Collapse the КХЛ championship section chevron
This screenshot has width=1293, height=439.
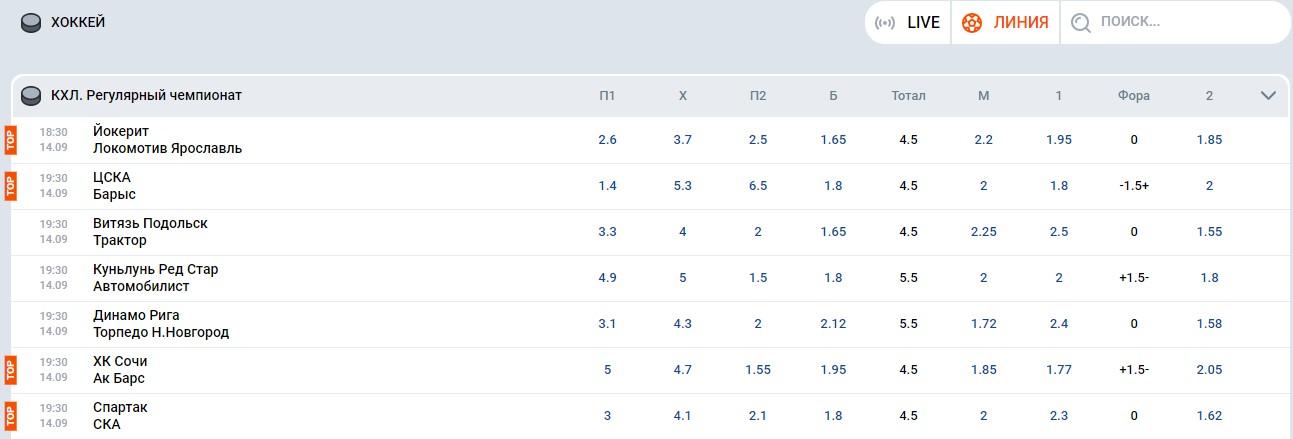tap(1268, 96)
